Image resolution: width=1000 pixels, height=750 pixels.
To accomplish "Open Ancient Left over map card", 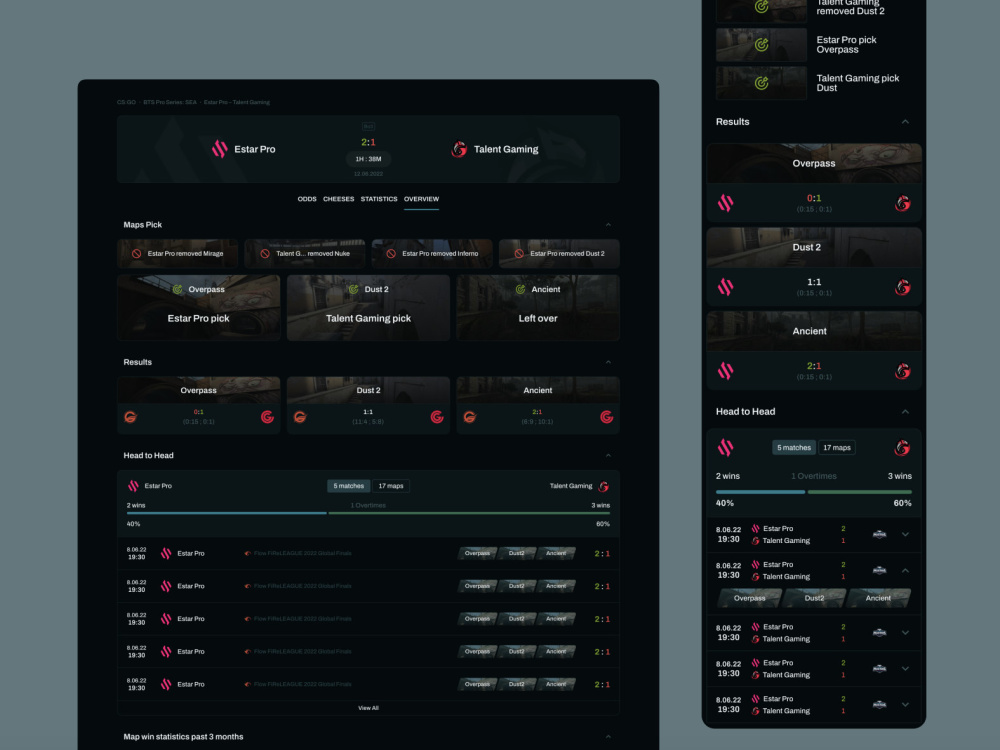I will 538,307.
